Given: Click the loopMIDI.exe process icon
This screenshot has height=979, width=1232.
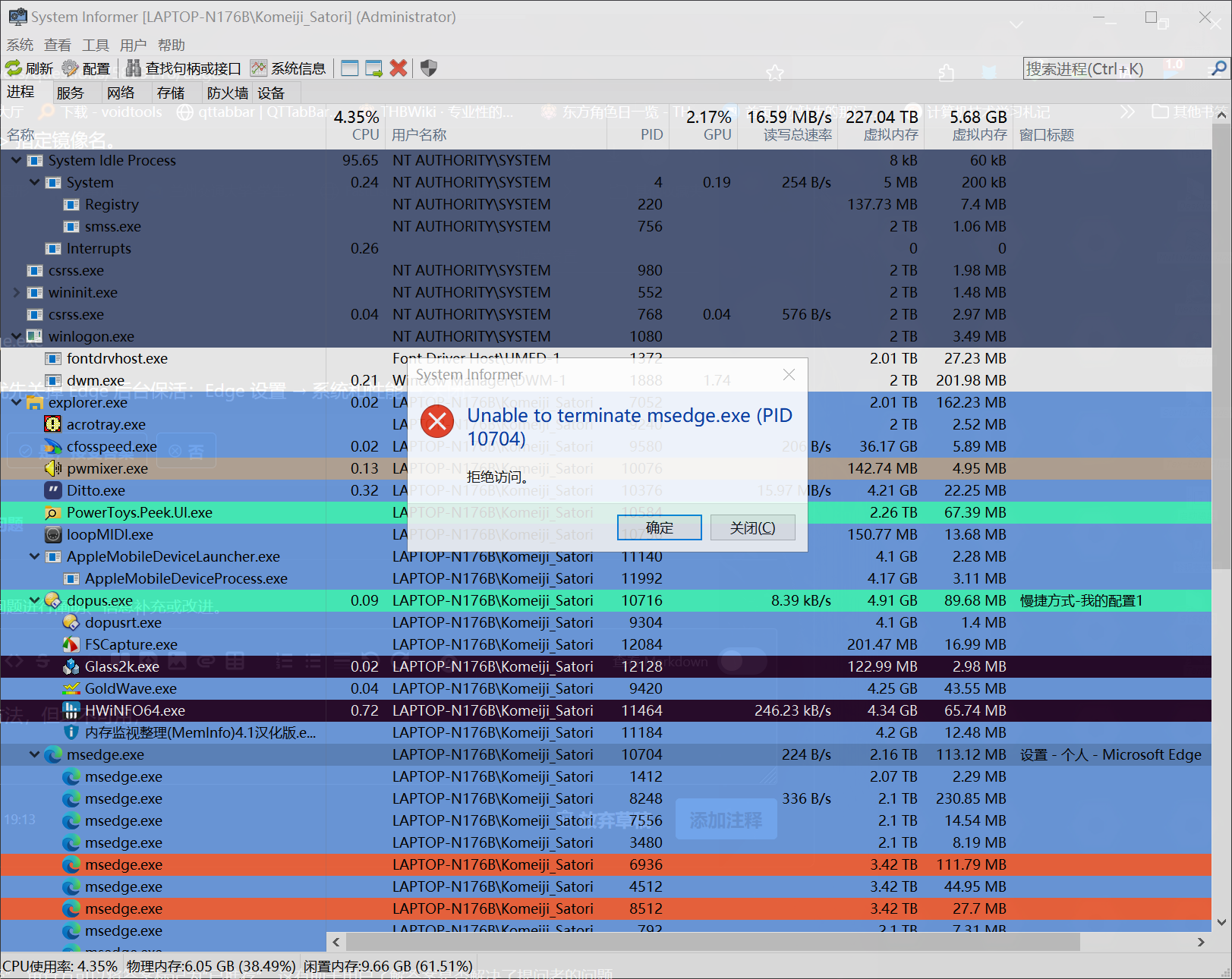Looking at the screenshot, I should (x=53, y=534).
